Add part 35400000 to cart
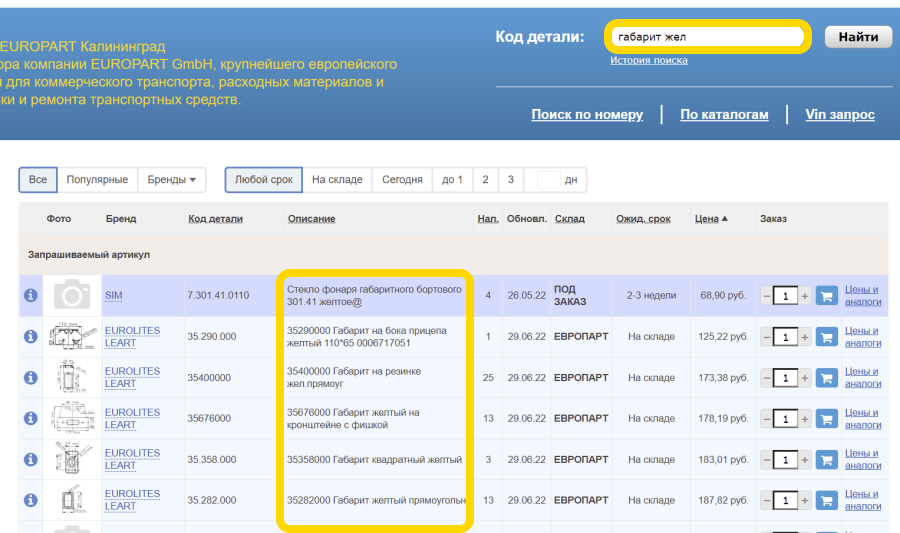Screen dimensions: 900x533 coord(827,378)
